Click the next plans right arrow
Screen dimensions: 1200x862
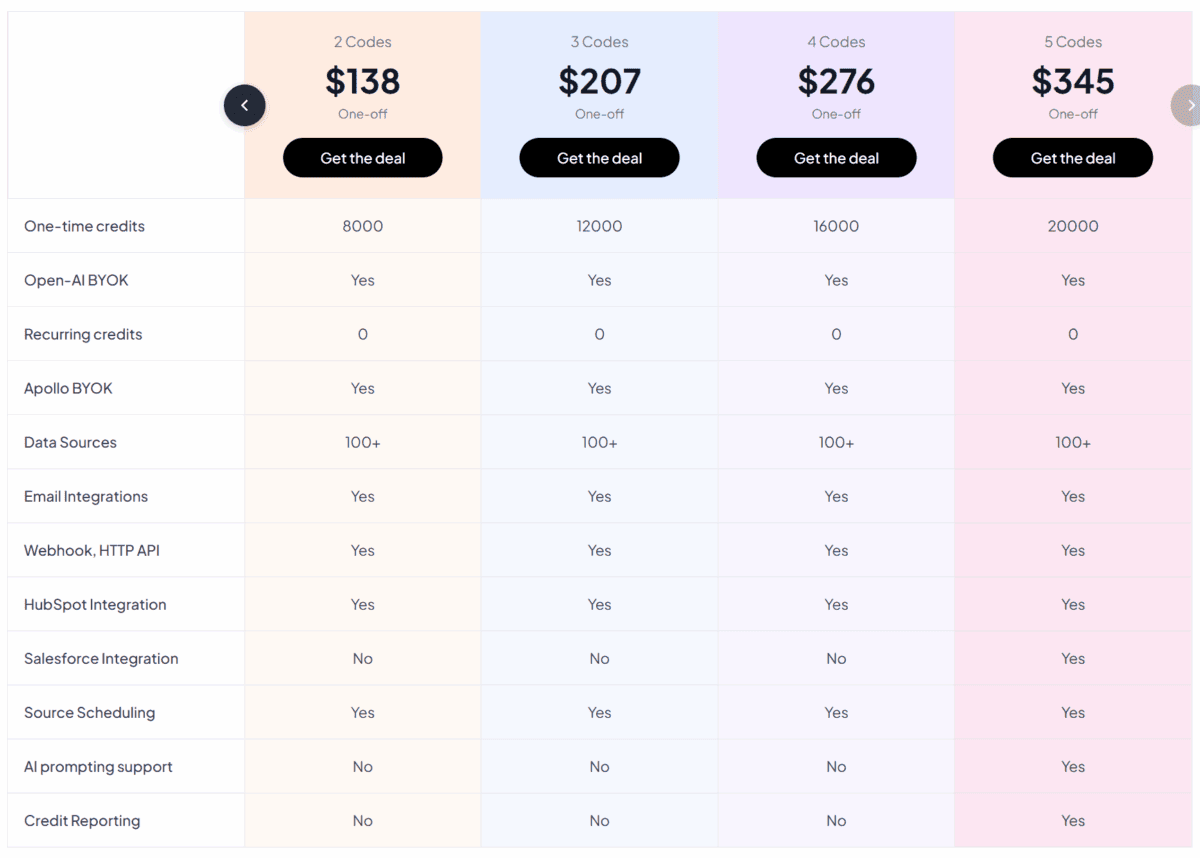click(x=1188, y=105)
